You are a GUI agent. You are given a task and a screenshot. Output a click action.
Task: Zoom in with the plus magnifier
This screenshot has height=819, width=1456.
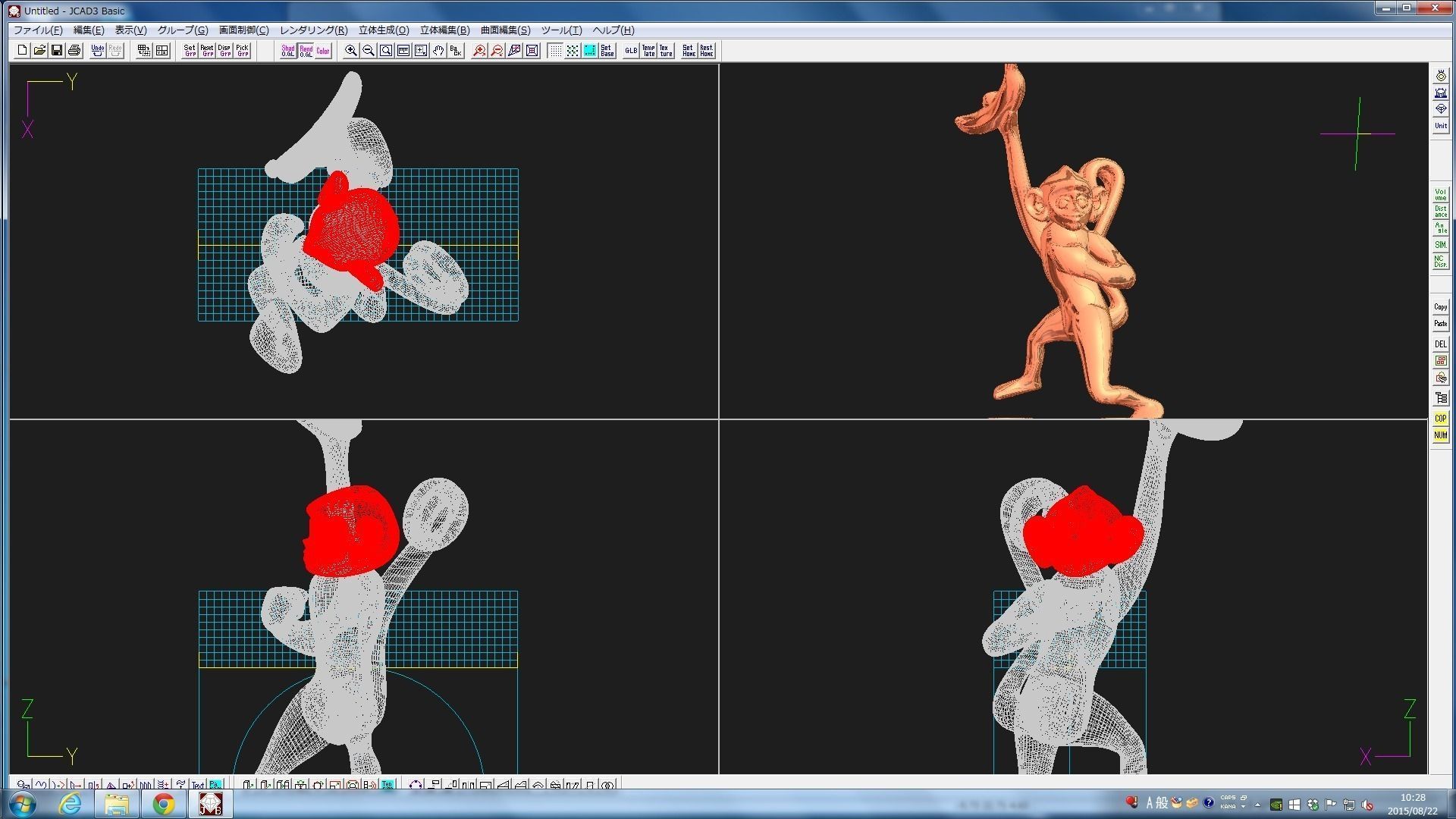[351, 51]
